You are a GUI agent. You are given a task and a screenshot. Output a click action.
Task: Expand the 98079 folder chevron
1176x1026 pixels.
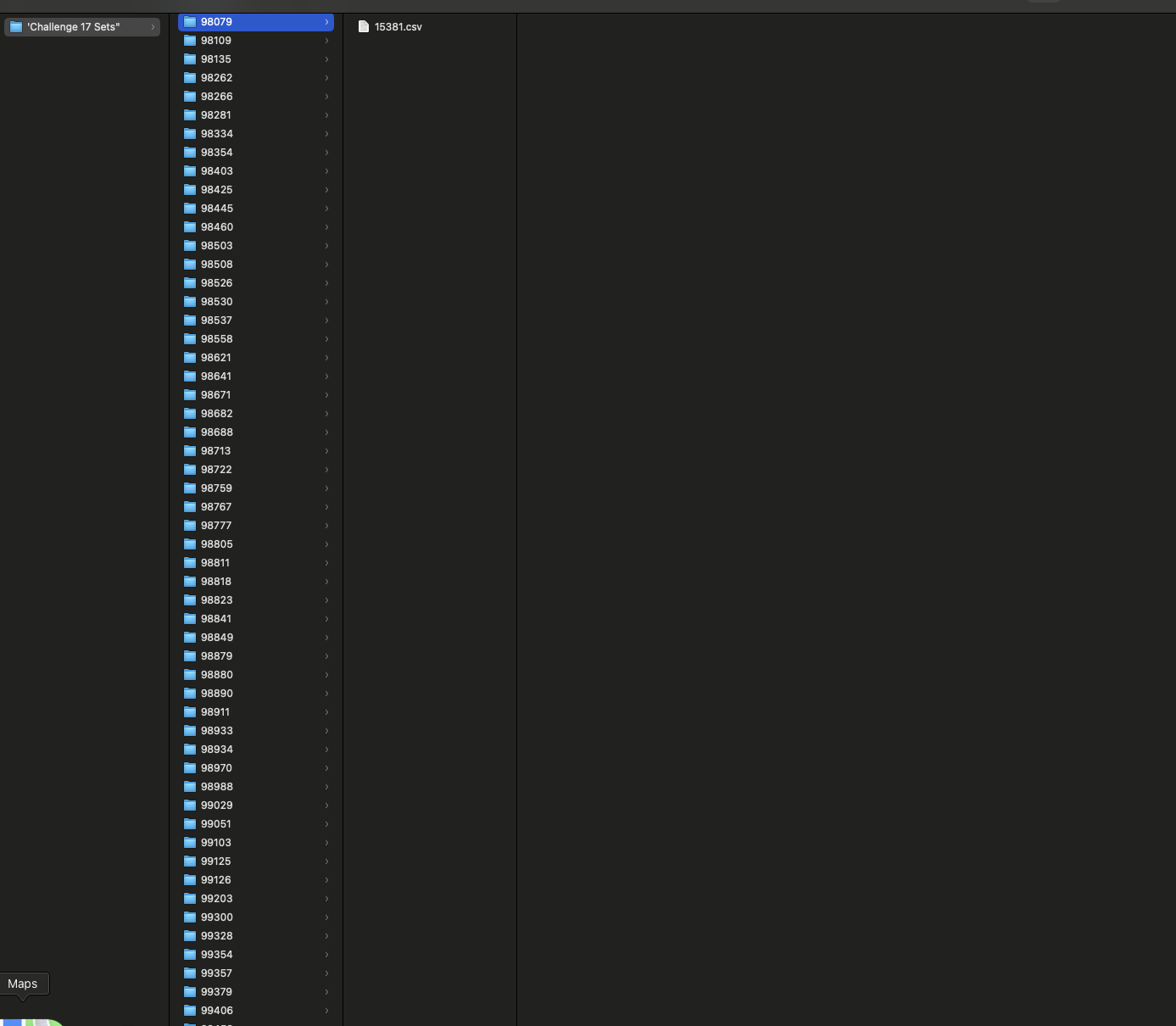pyautogui.click(x=326, y=22)
